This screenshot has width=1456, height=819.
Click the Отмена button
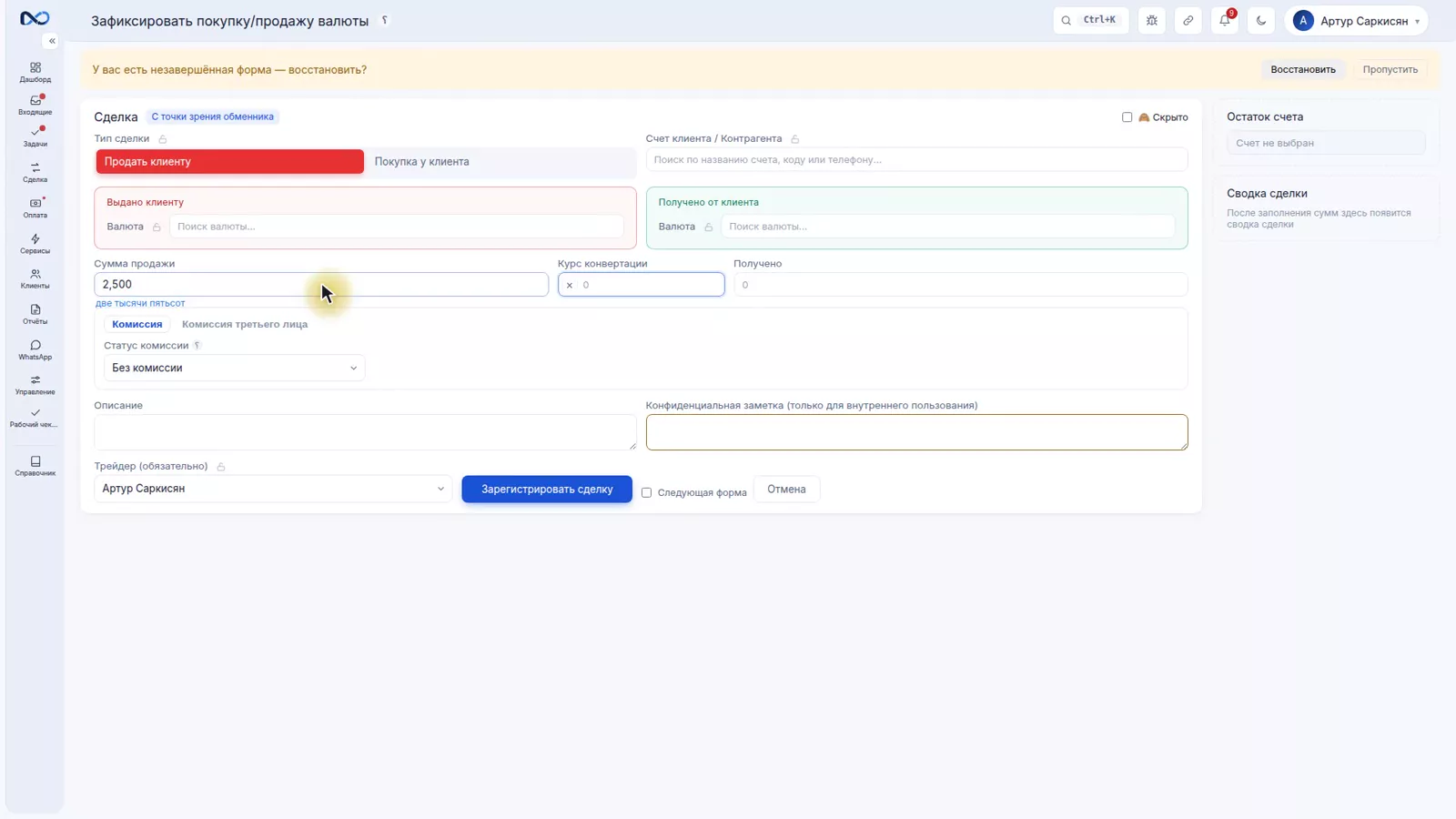786,489
